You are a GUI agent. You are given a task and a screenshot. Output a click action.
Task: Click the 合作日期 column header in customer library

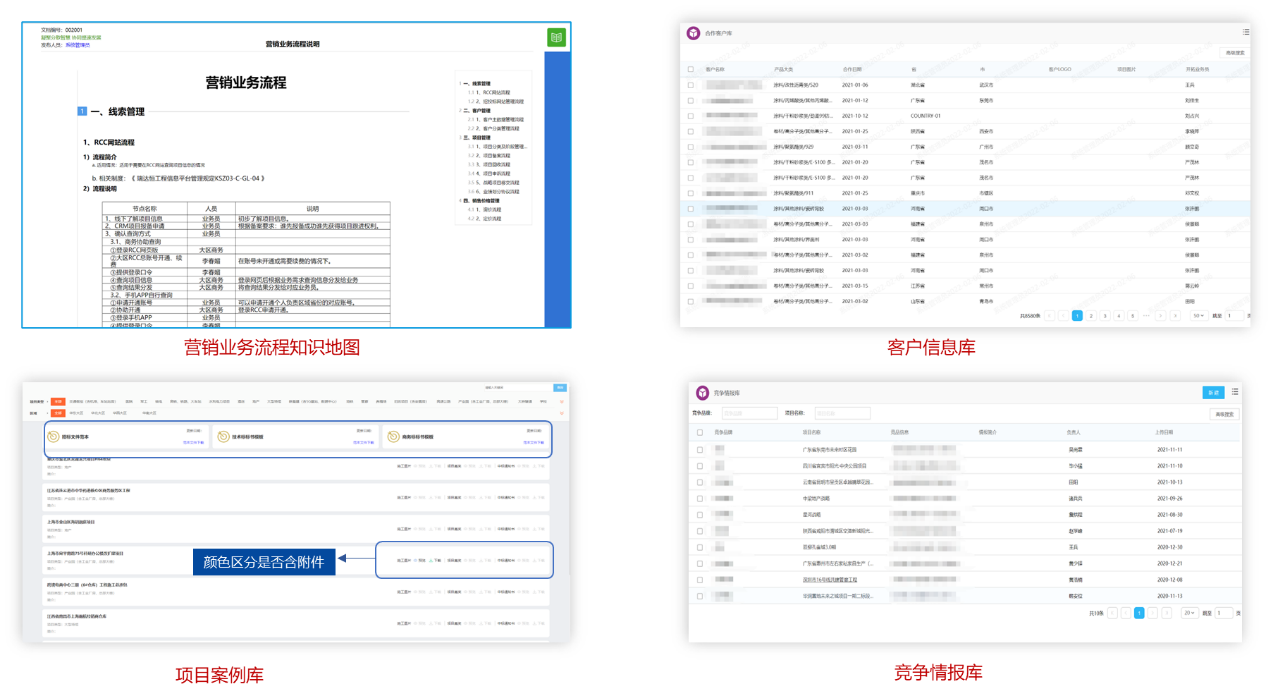[x=853, y=70]
